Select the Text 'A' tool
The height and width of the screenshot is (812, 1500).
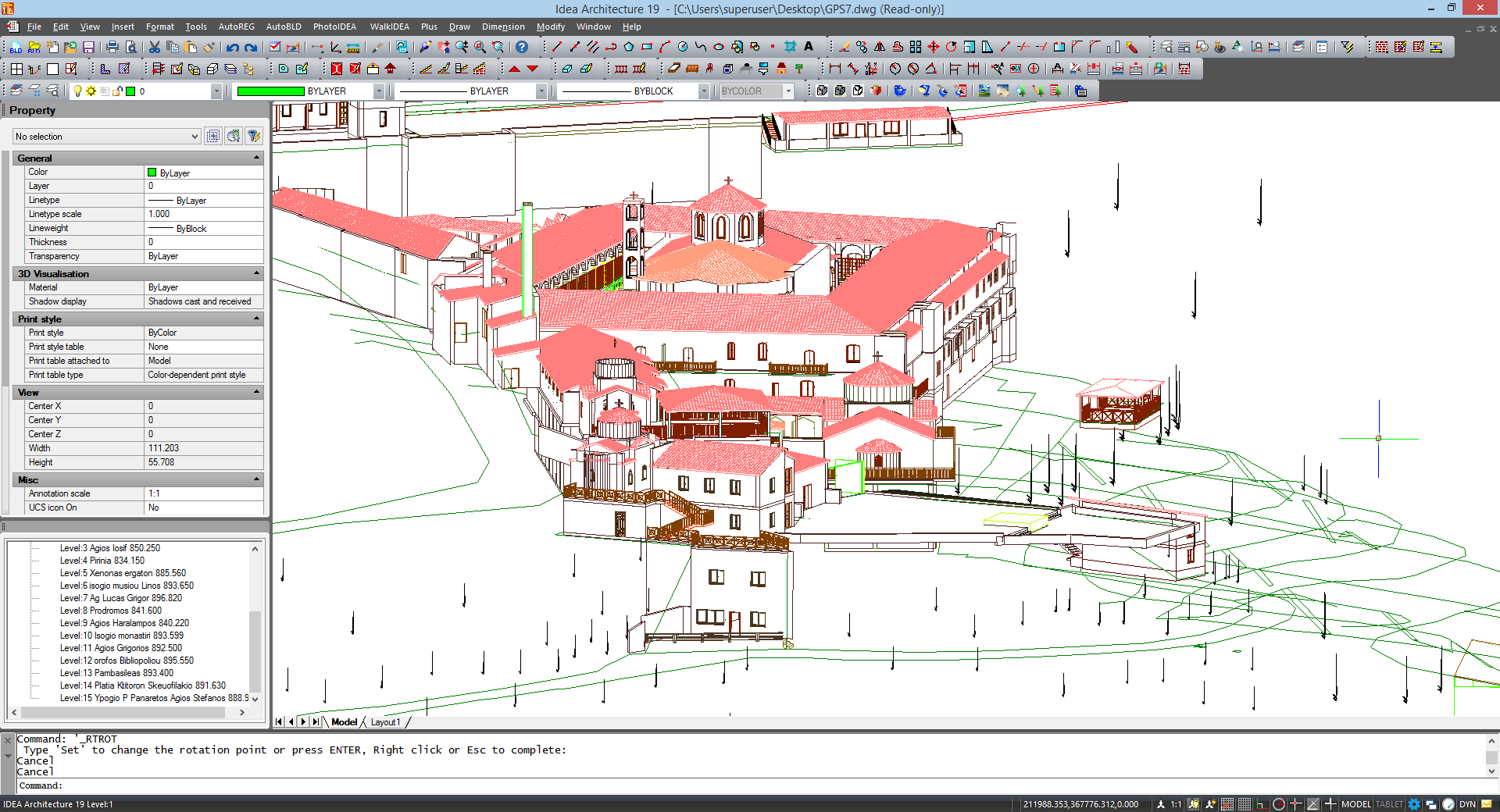click(809, 47)
